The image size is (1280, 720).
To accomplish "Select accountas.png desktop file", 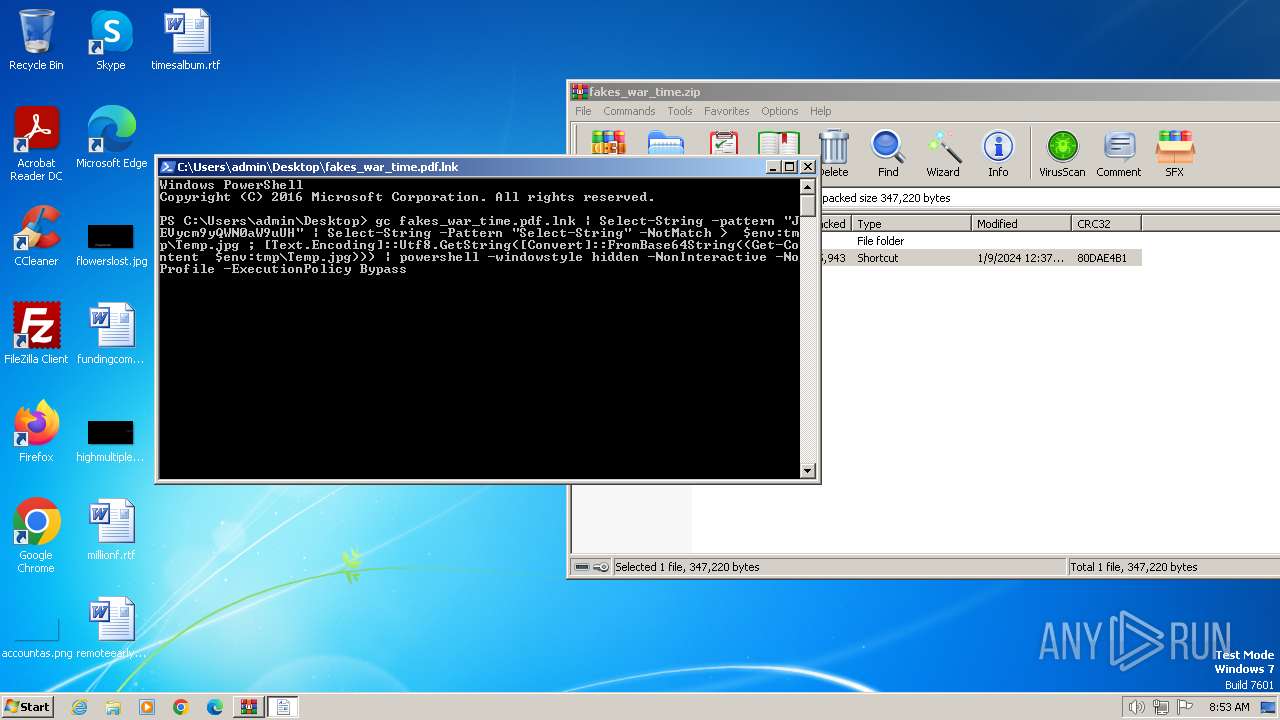I will pos(37,637).
